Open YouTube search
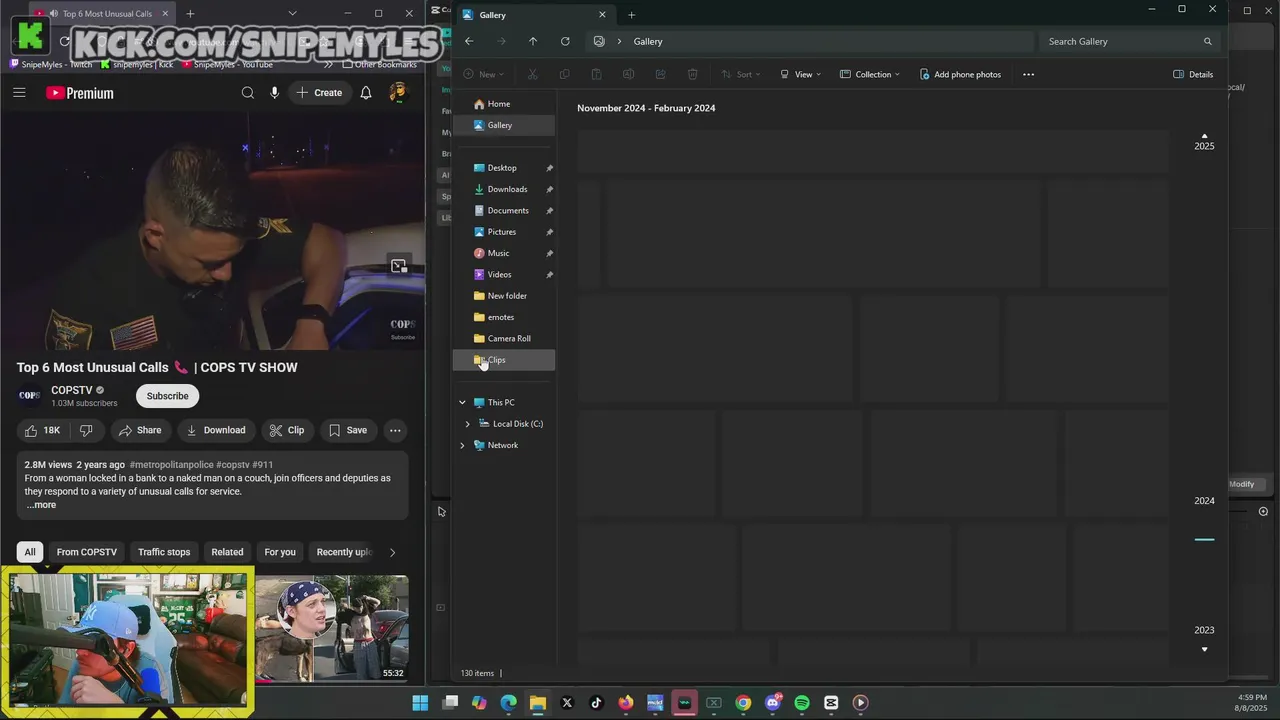This screenshot has width=1280, height=720. pyautogui.click(x=247, y=93)
